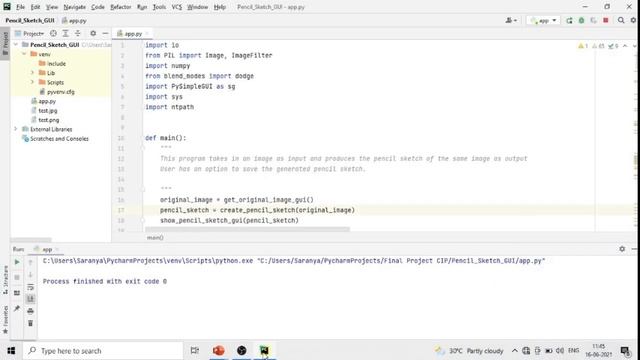Open the File menu

(x=20, y=7)
